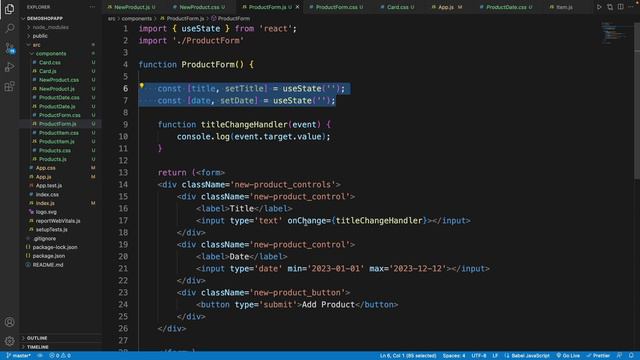Close the ProductForm.js tab
Screen dimensions: 640x360
[x=297, y=7]
